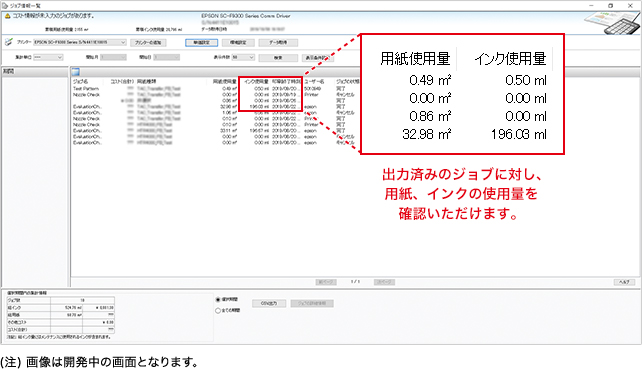Image resolution: width=642 pixels, height=369 pixels.
Task: Click the プリンターの追加 add printer button
Action: pos(148,43)
